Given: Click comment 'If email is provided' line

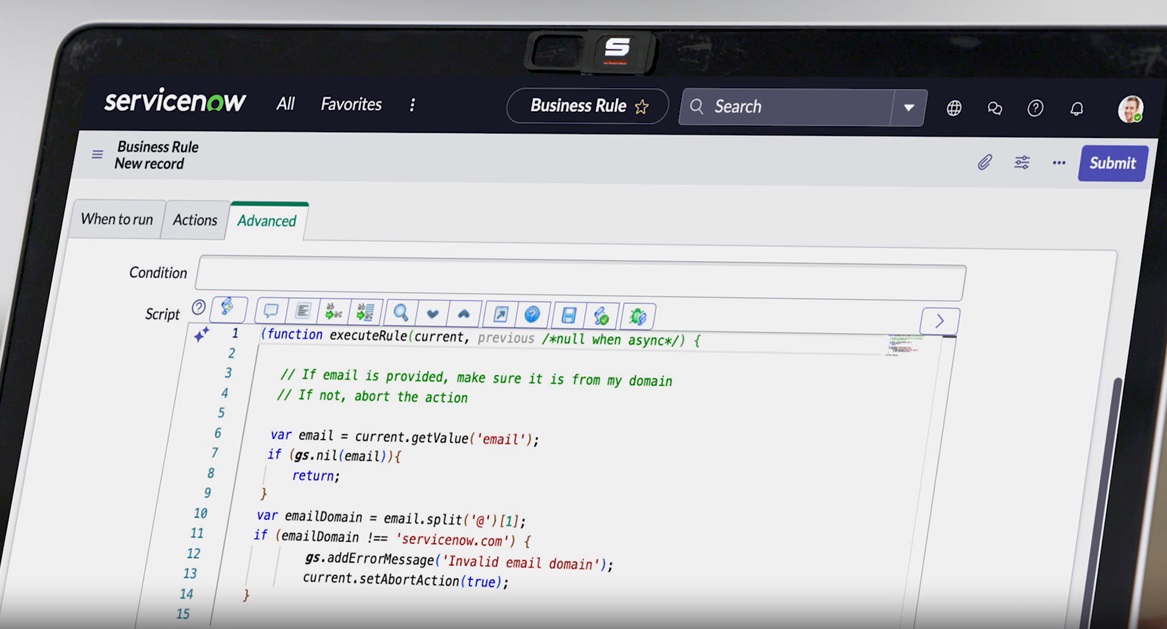Looking at the screenshot, I should (476, 377).
